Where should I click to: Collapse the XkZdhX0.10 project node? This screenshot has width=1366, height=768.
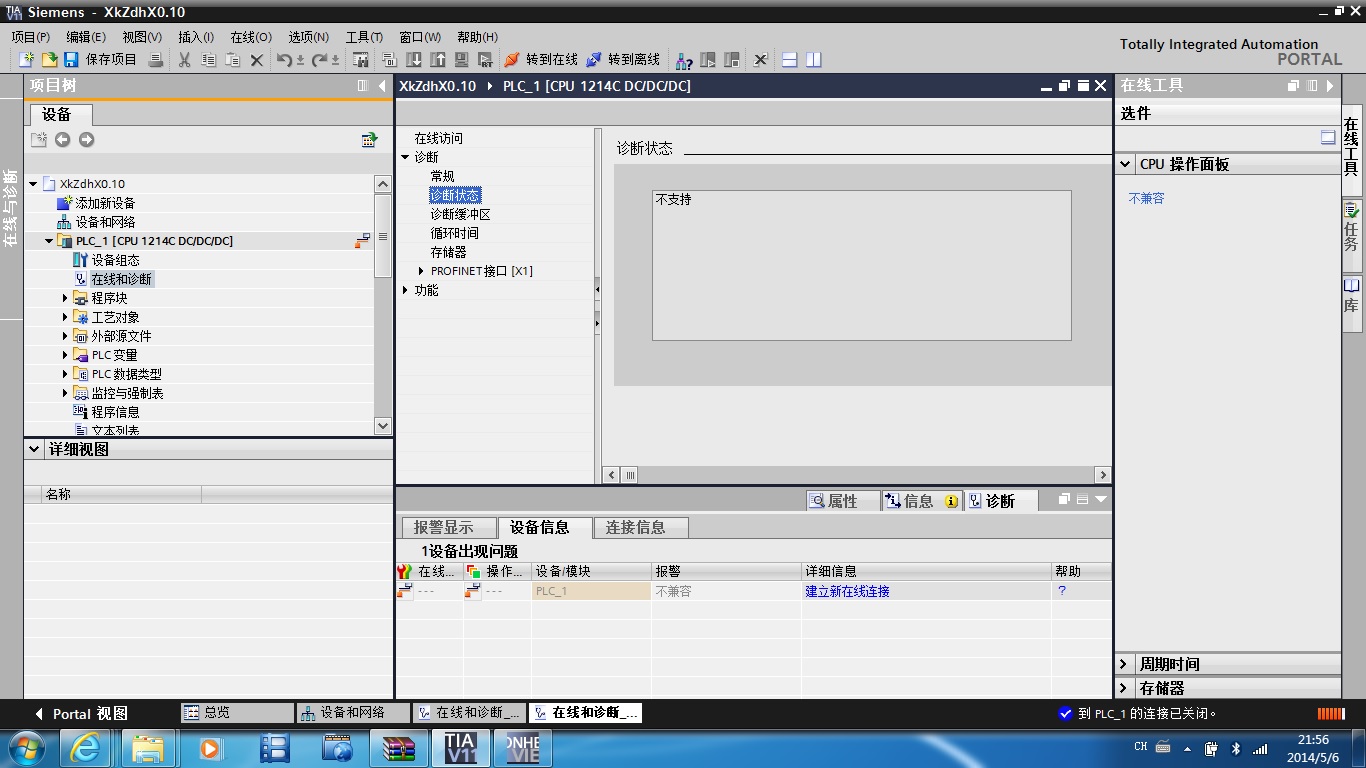coord(34,184)
